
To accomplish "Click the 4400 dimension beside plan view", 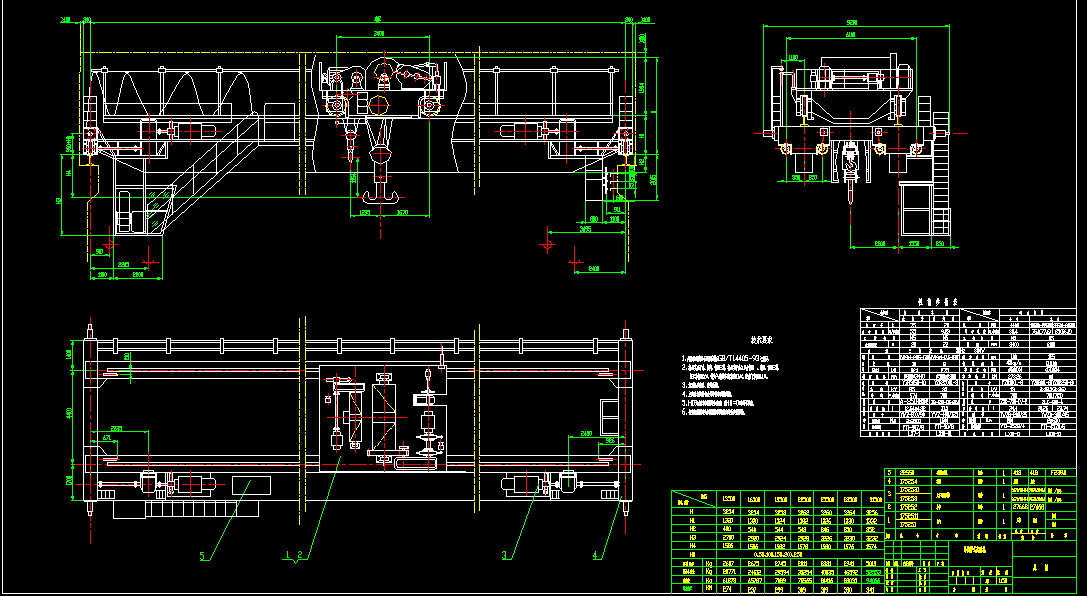I will point(69,412).
